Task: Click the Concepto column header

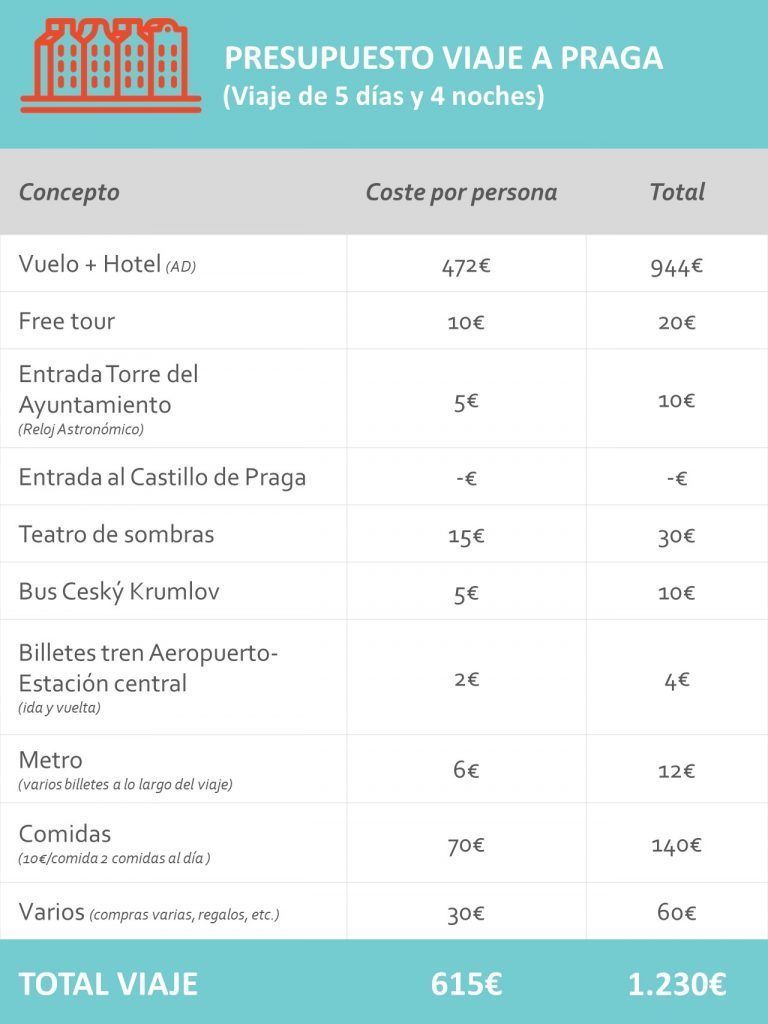Action: pos(69,192)
